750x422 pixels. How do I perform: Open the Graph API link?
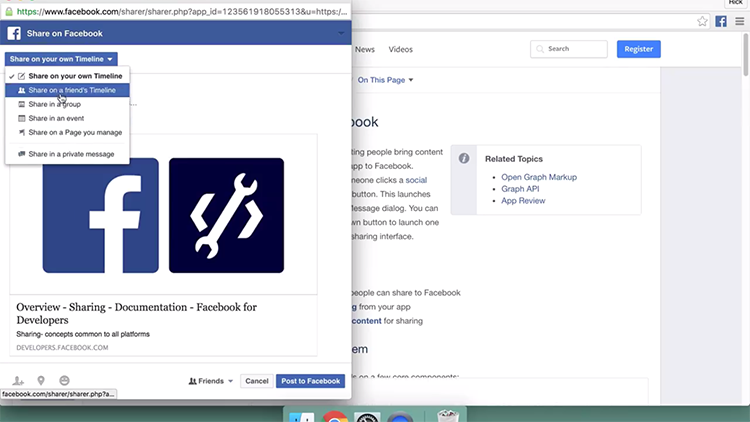point(520,189)
